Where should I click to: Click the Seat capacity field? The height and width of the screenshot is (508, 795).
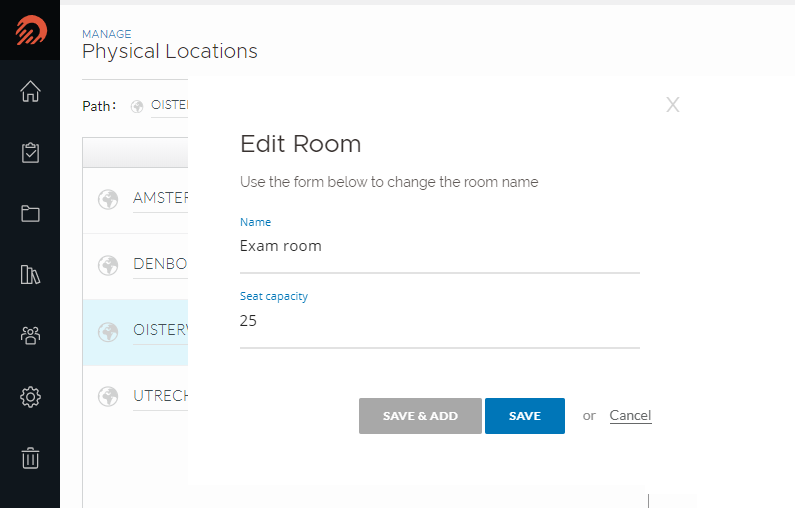tap(440, 321)
